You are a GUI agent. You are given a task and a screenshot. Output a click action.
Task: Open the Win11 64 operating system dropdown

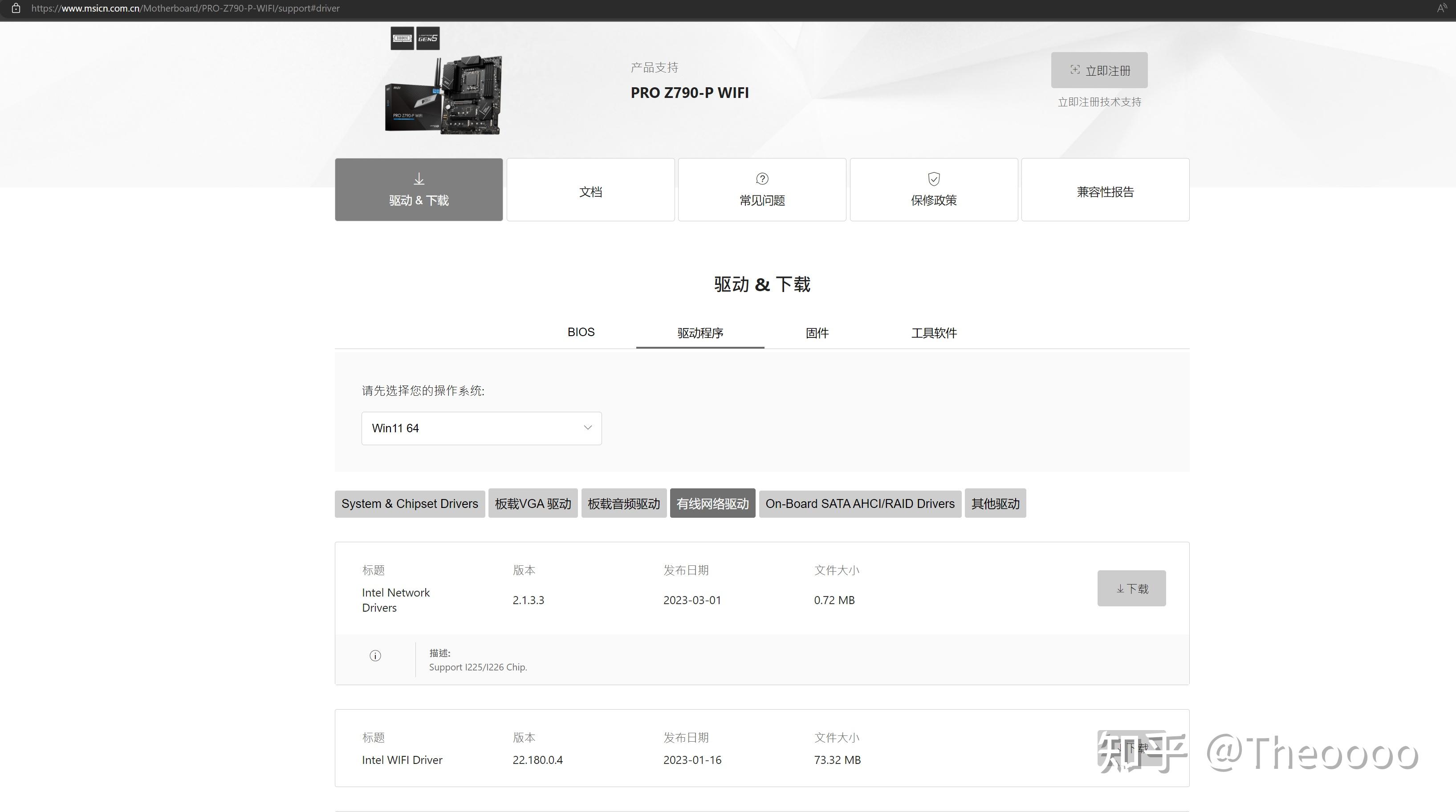482,428
